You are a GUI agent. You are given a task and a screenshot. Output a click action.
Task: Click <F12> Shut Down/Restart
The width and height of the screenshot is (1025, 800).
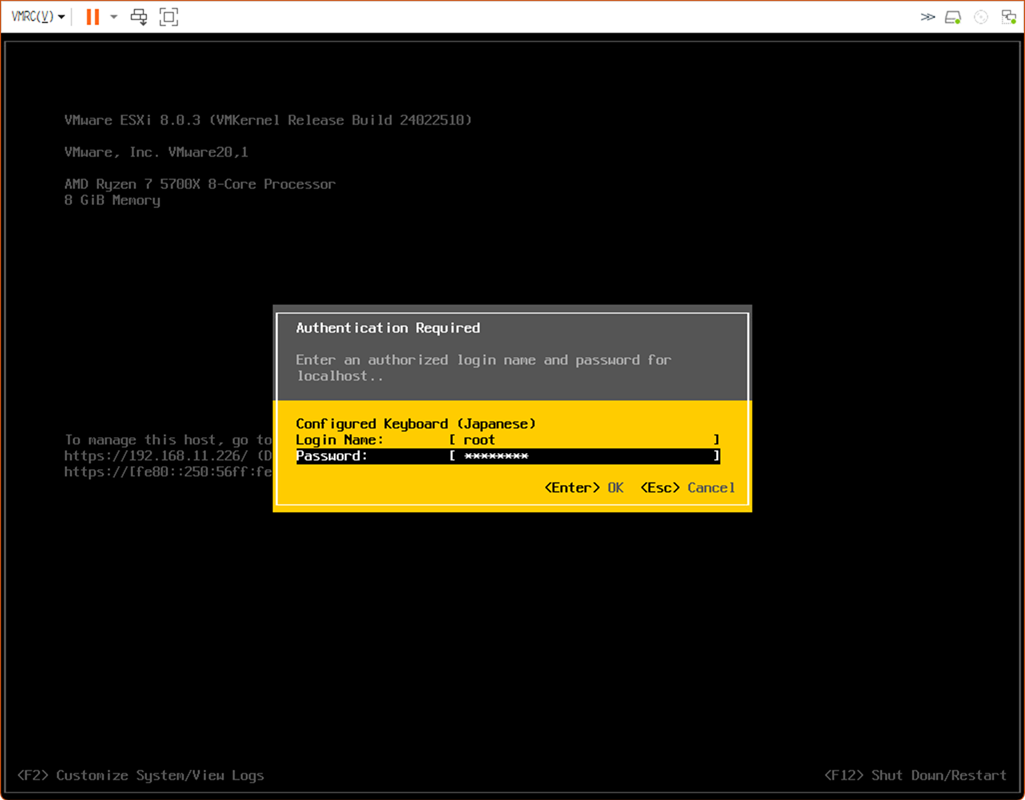tap(915, 775)
